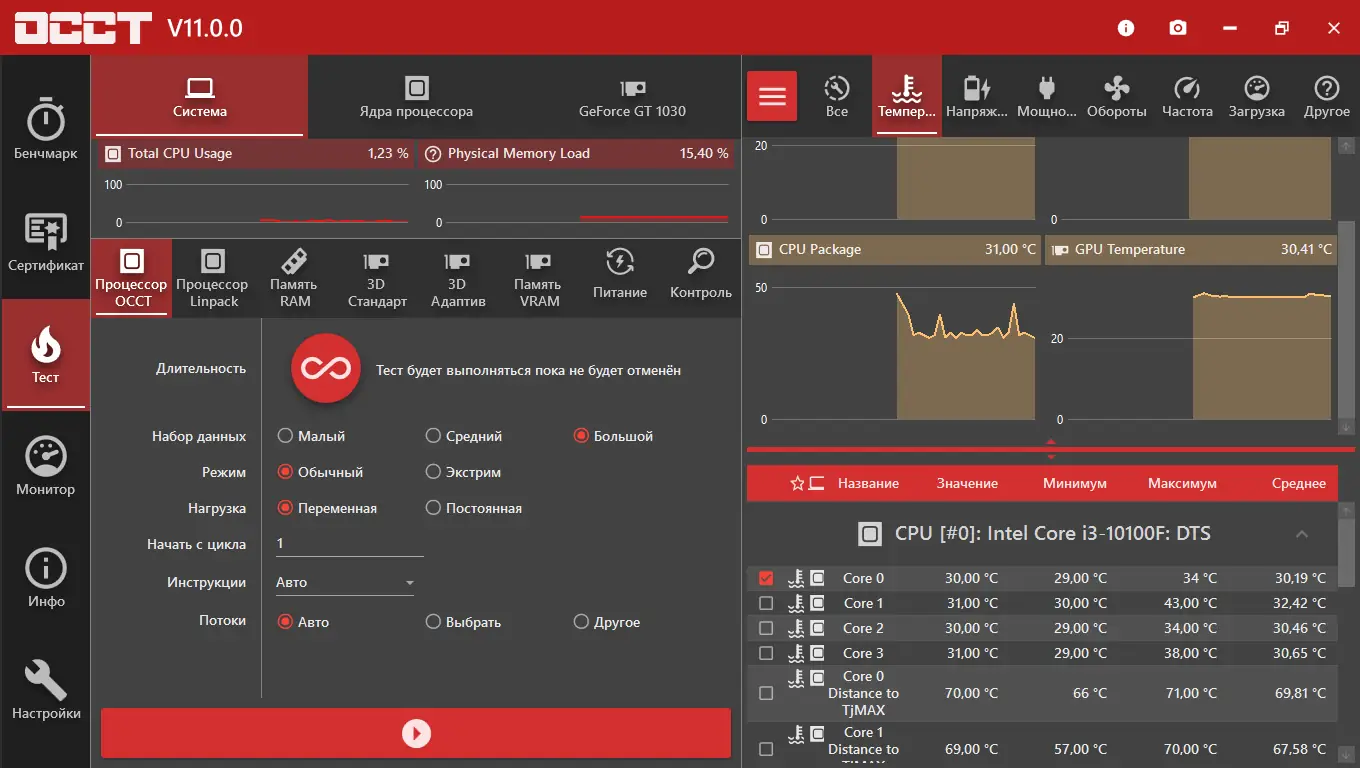This screenshot has height=768, width=1360.
Task: Check the Core 0 Distance to TjMAX checkbox
Action: (766, 693)
